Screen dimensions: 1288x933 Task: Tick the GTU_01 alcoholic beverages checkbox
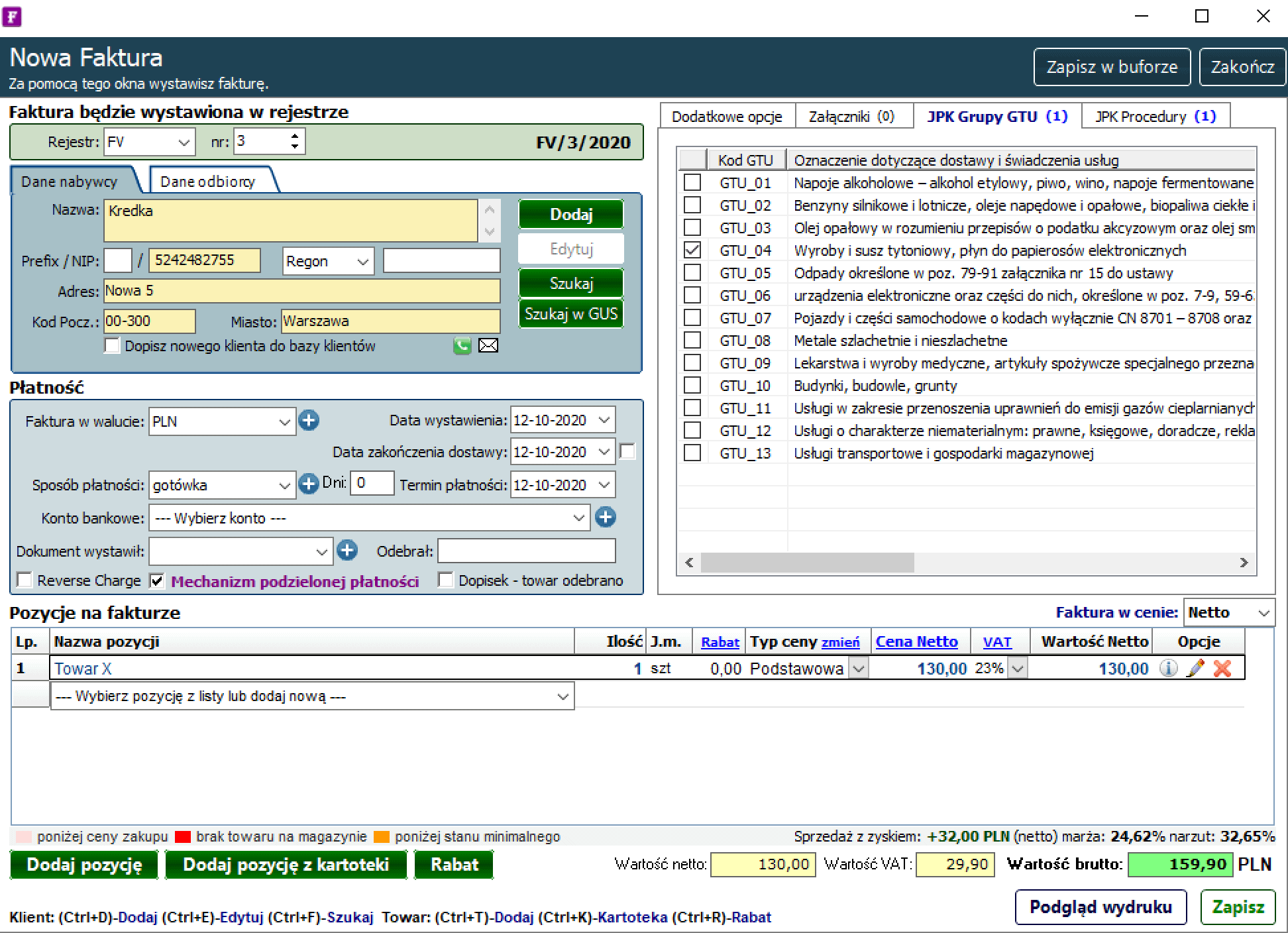[692, 182]
